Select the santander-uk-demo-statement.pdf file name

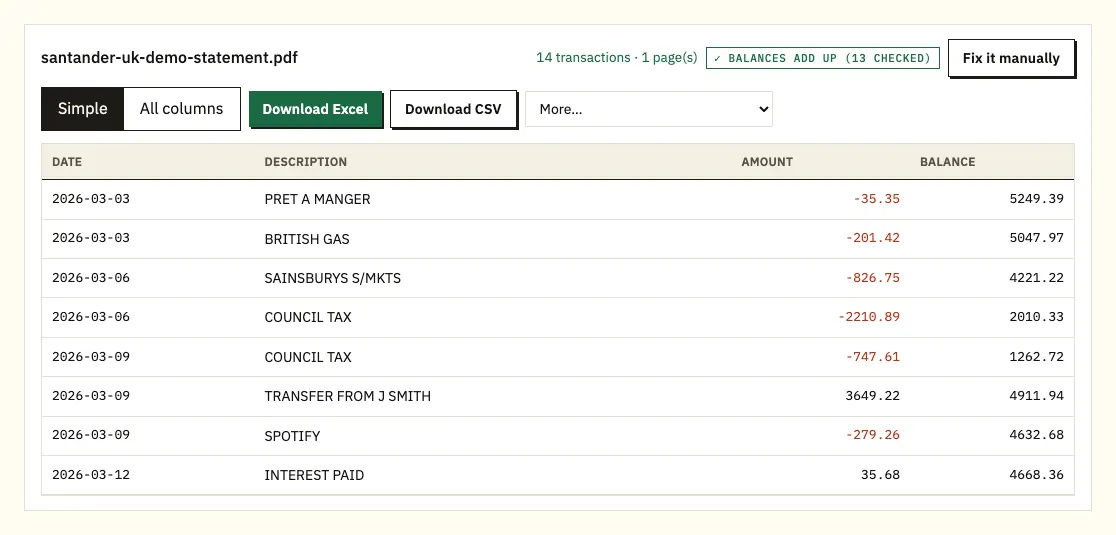pos(169,58)
